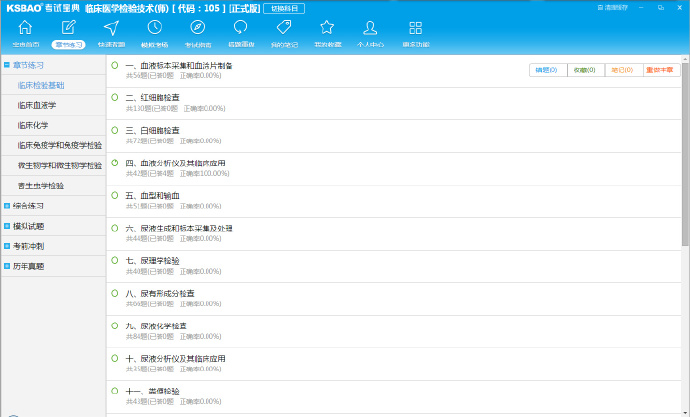Click green circle beside 十一、粪便检验
Image resolution: width=690 pixels, height=417 pixels.
pos(115,391)
